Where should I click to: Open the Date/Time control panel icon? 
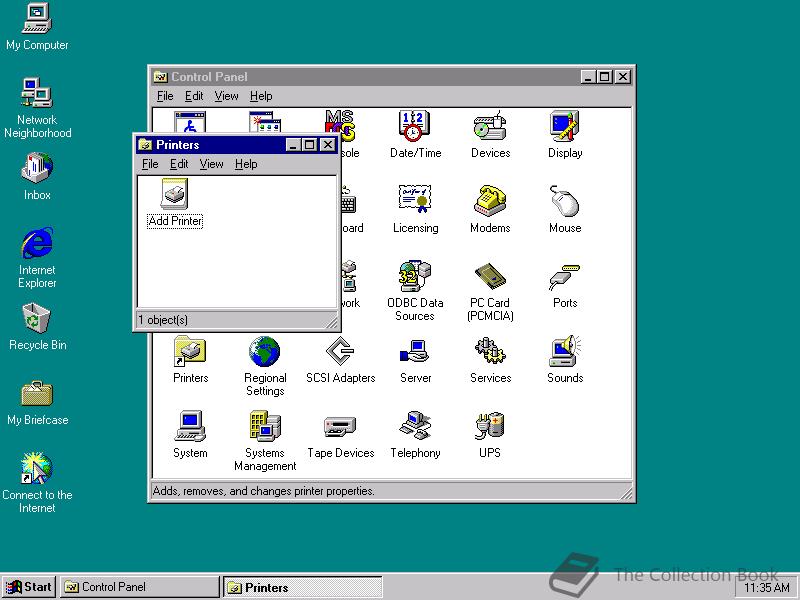tap(415, 134)
